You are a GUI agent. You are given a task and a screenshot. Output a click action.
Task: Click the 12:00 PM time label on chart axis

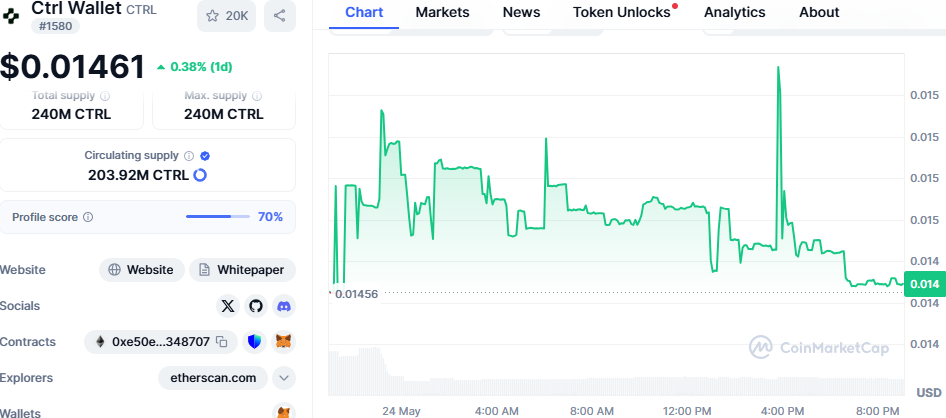pos(687,411)
